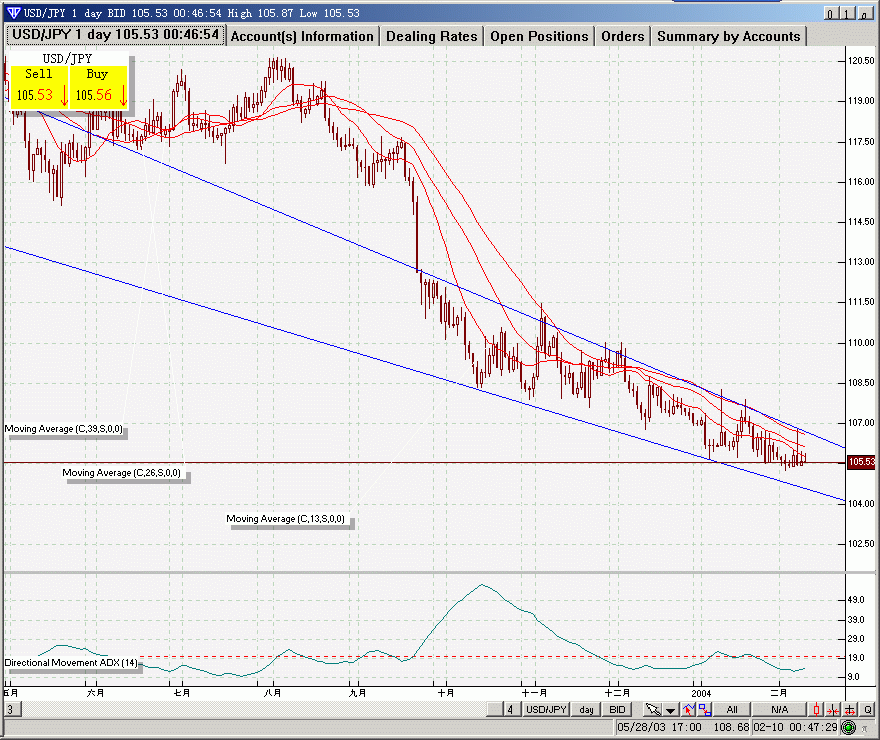Image resolution: width=880 pixels, height=740 pixels.
Task: Click the blank button left of 4
Action: [x=494, y=710]
